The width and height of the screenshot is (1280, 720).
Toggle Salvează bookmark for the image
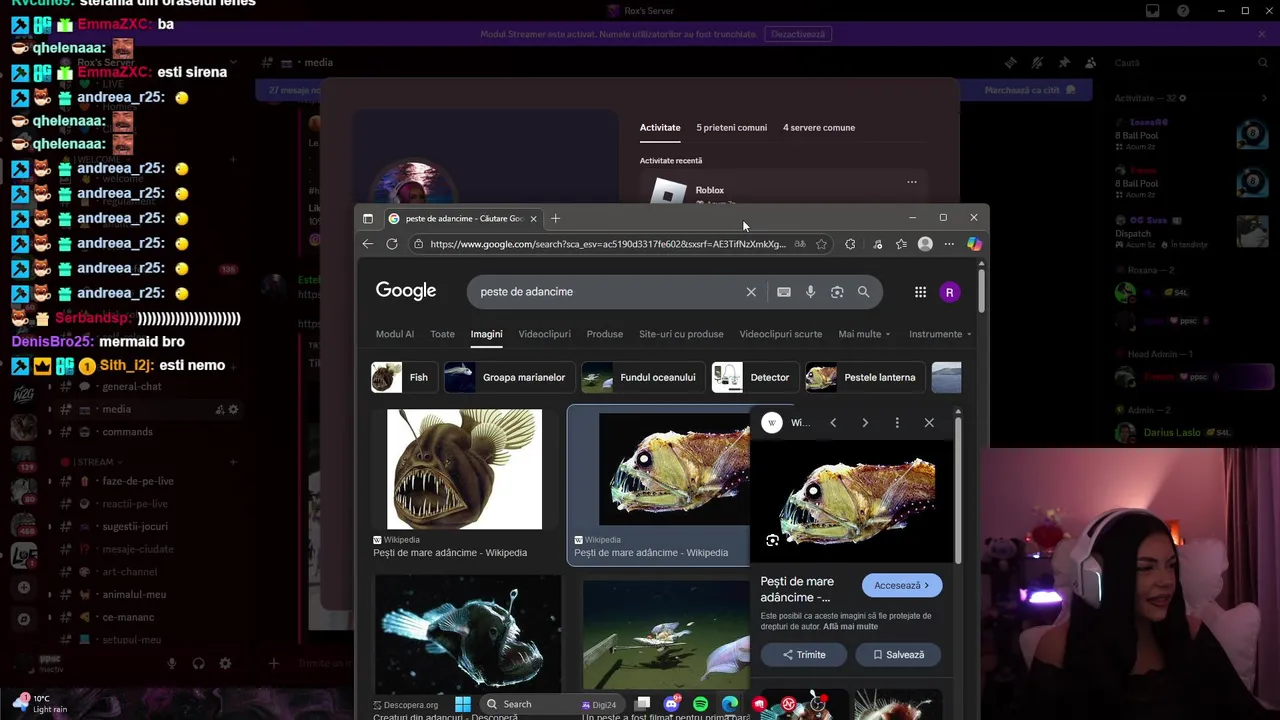(x=898, y=655)
